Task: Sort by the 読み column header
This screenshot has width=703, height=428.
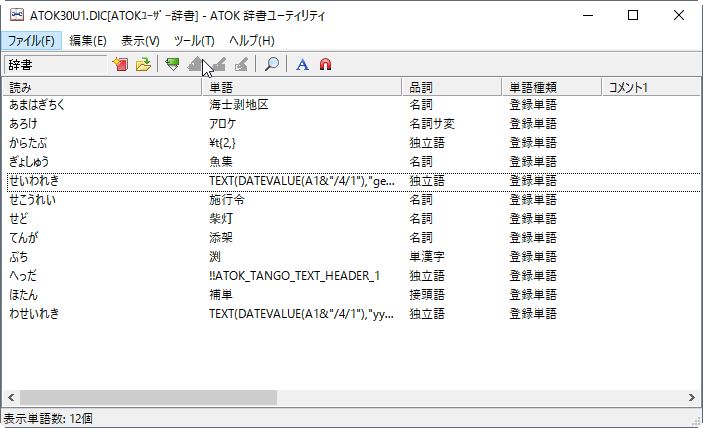Action: tap(102, 87)
